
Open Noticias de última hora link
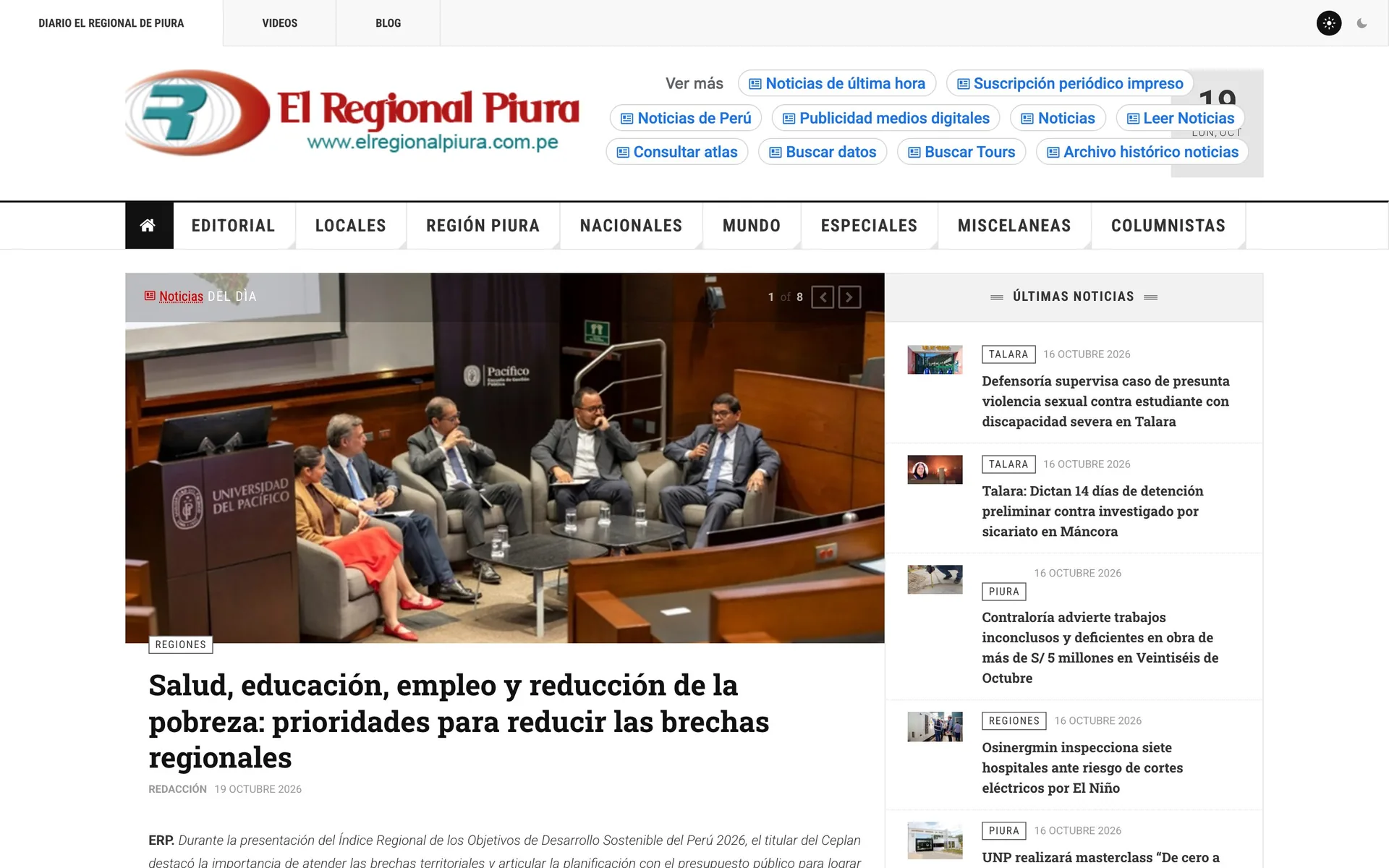click(x=837, y=83)
